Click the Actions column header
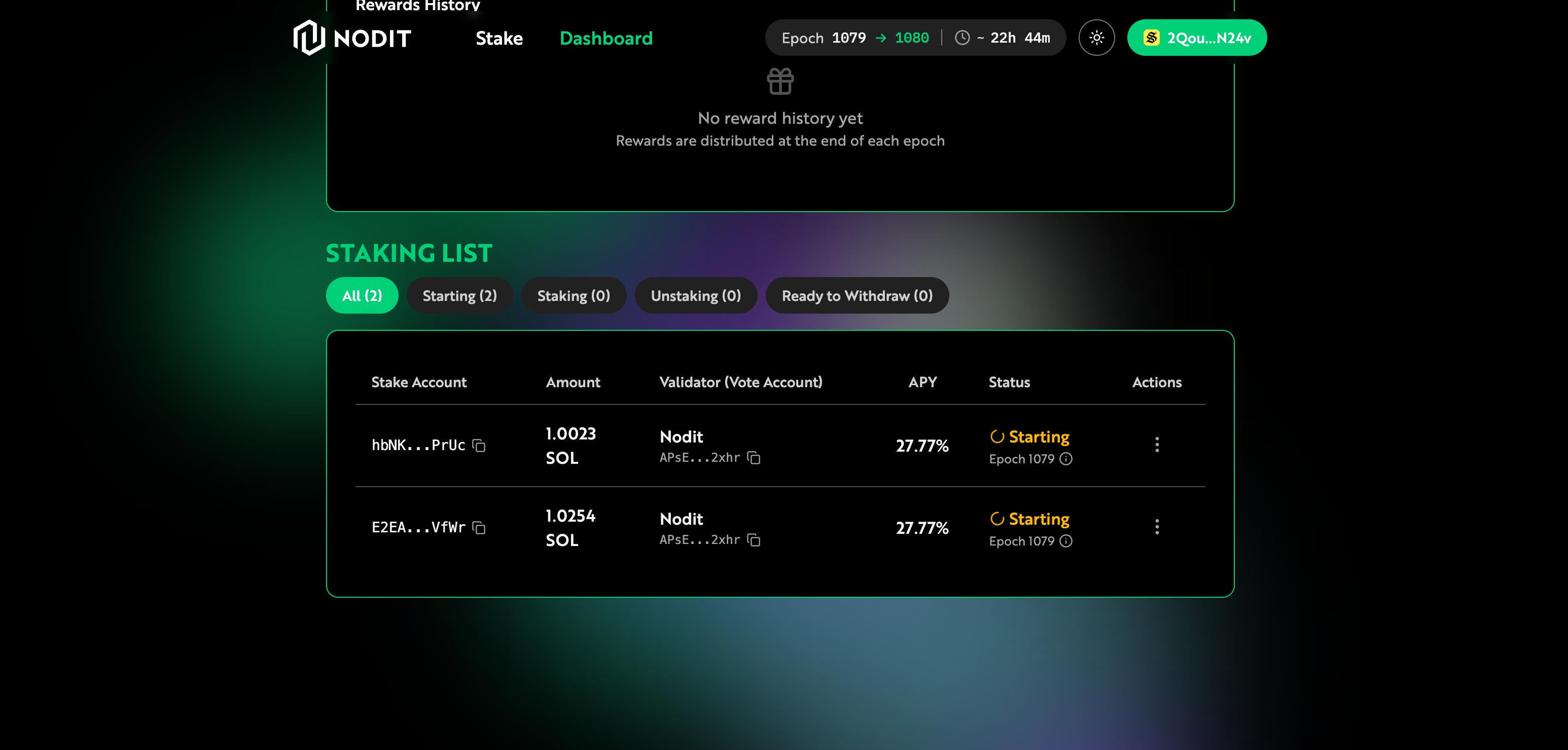The width and height of the screenshot is (1568, 750). pyautogui.click(x=1157, y=382)
